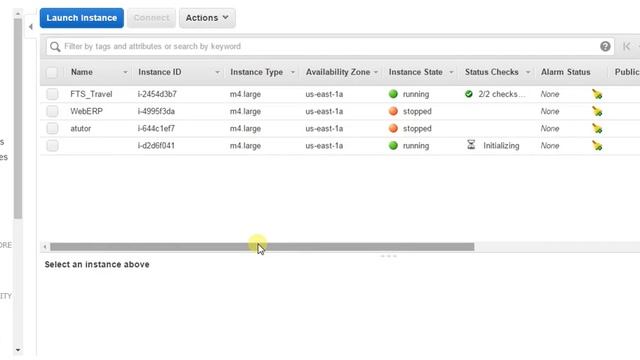This screenshot has width=640, height=360.
Task: Click the magnifier icon in filter box
Action: [55, 47]
